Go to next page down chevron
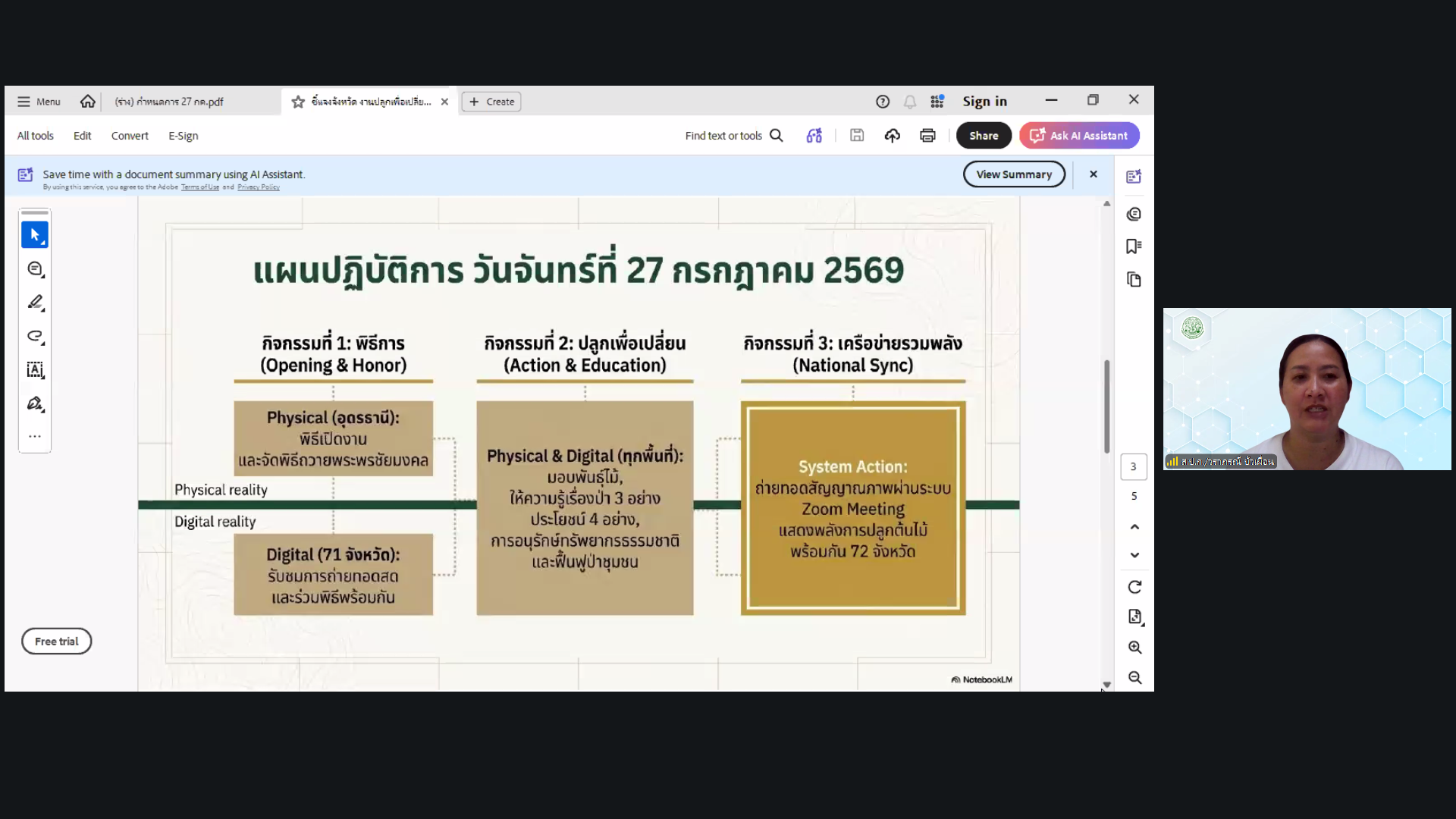This screenshot has height=819, width=1456. [1134, 555]
